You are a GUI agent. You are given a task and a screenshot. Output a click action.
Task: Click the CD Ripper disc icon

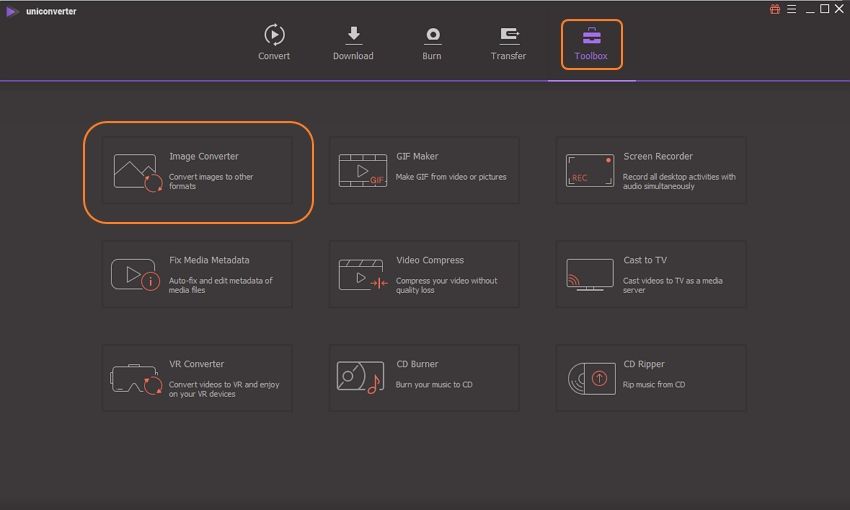(590, 378)
